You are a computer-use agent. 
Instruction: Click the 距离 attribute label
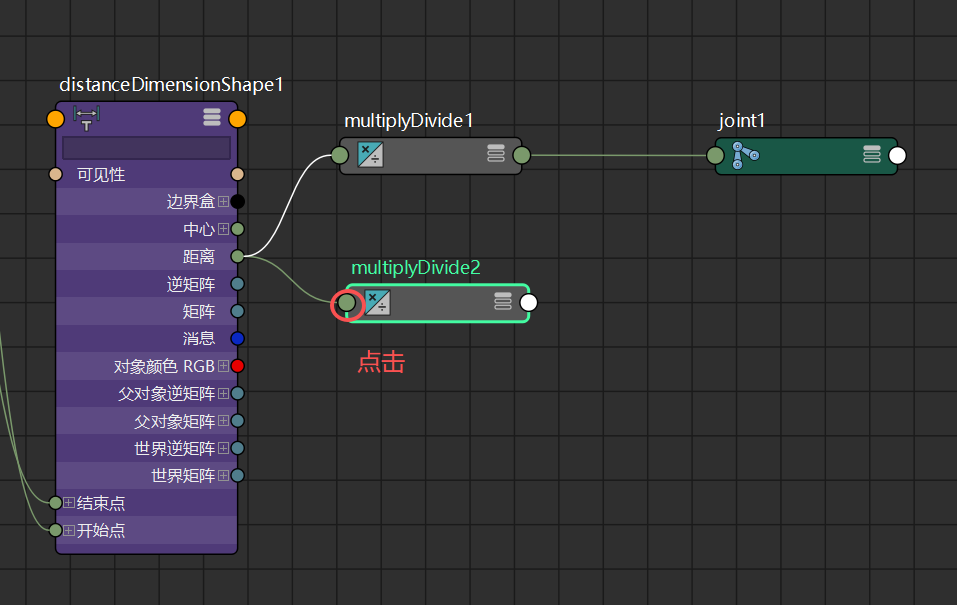[199, 256]
